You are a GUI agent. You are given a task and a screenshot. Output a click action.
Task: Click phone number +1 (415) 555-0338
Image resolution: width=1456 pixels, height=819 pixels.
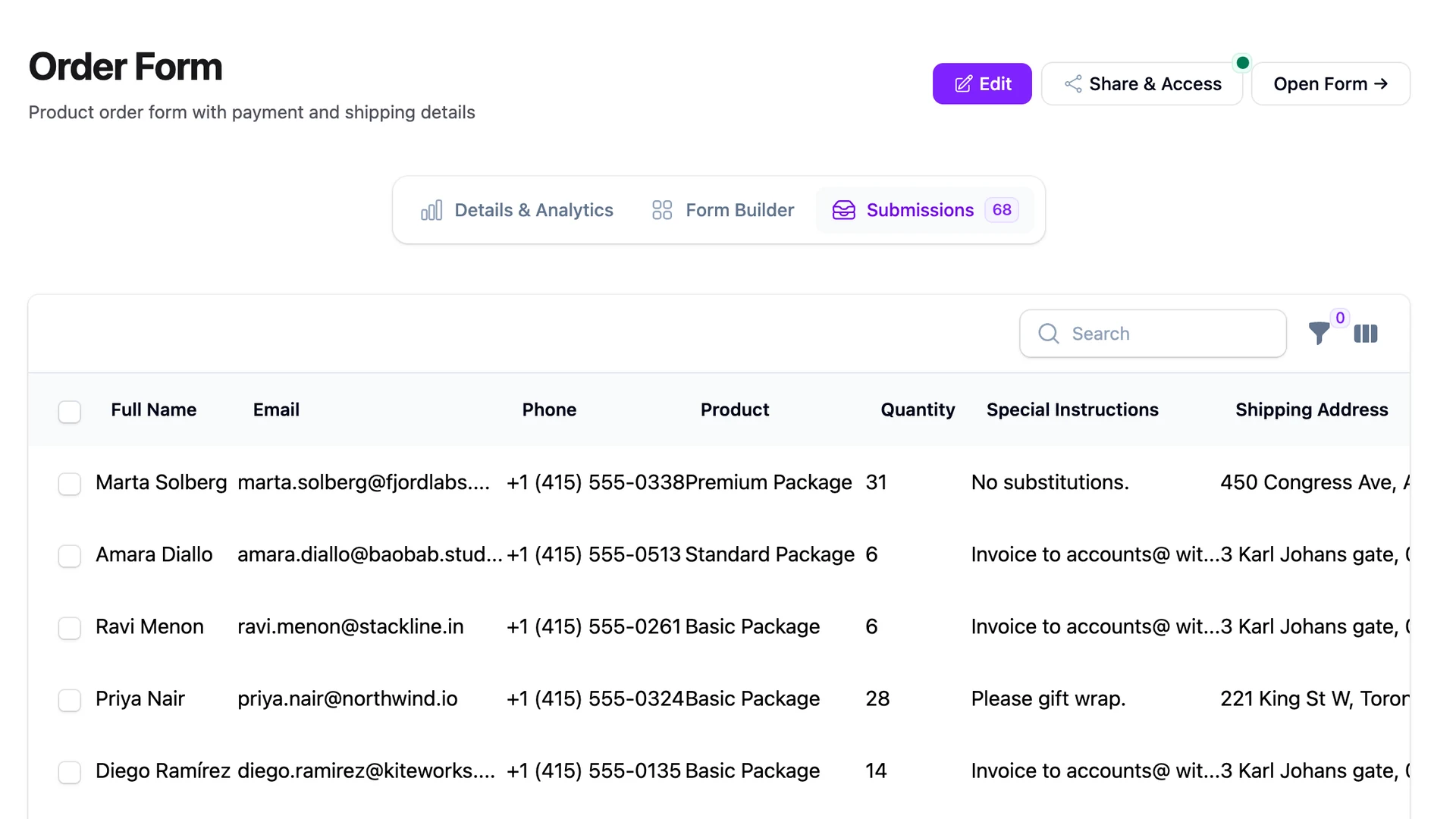tap(595, 482)
